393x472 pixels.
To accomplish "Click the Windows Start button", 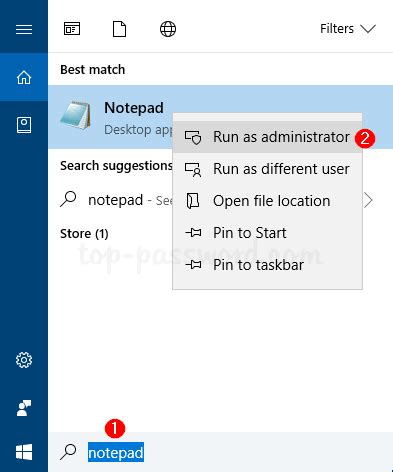I will pos(24,452).
